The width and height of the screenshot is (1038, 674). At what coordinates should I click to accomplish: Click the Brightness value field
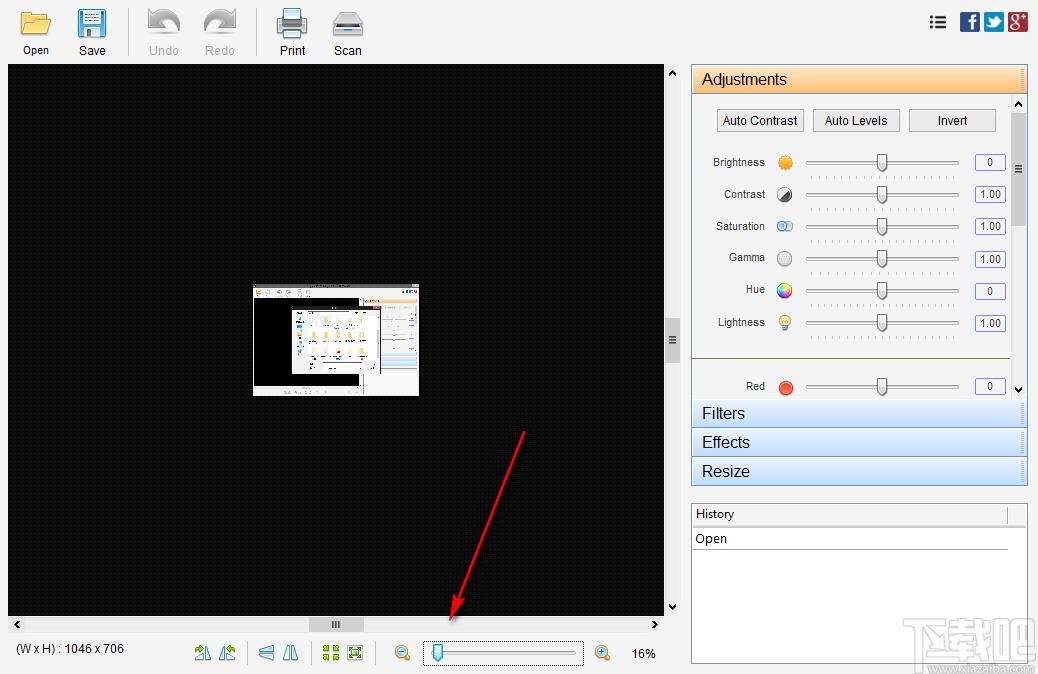(x=990, y=162)
